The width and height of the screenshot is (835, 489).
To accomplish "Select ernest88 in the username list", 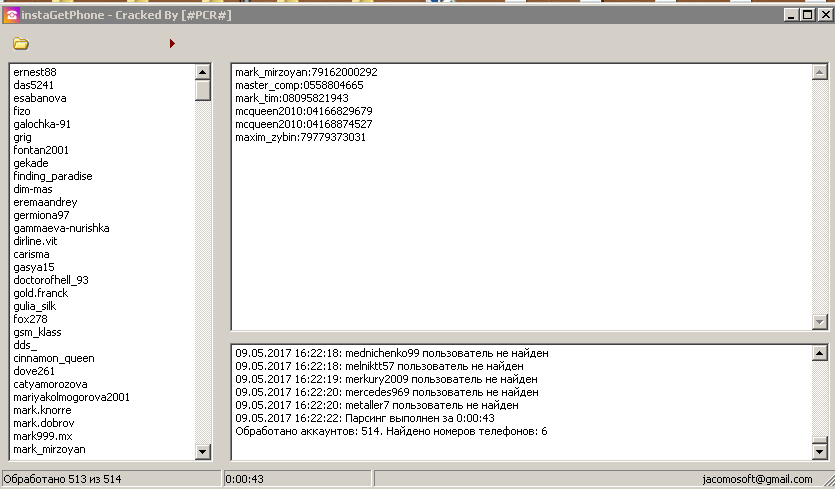I will pyautogui.click(x=35, y=72).
